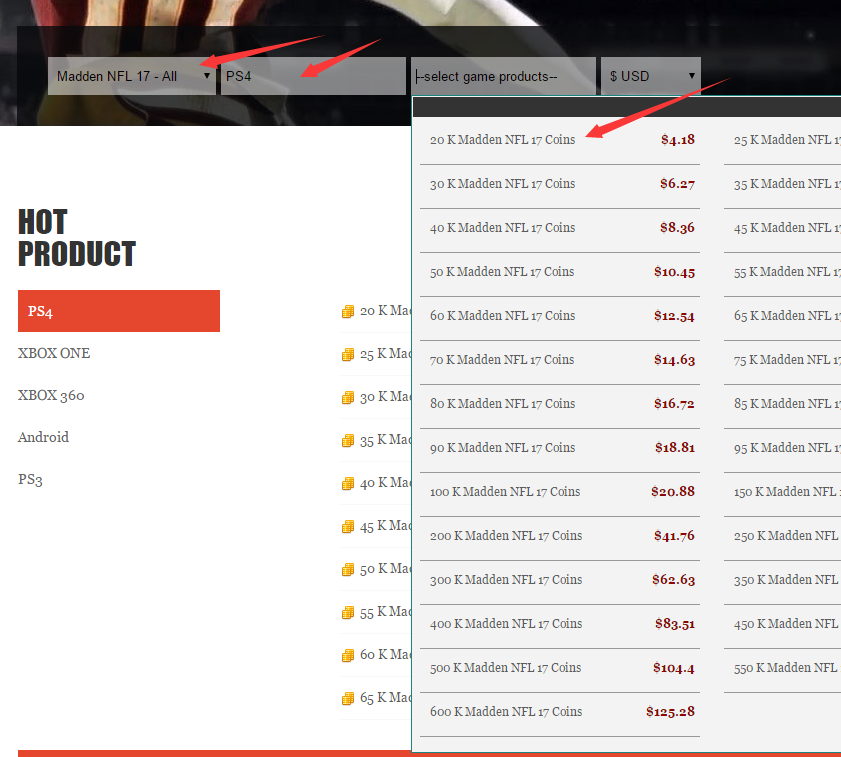Choose 50 K Madden NFL 17 Coins option
Screen dimensions: 841x757
[559, 272]
